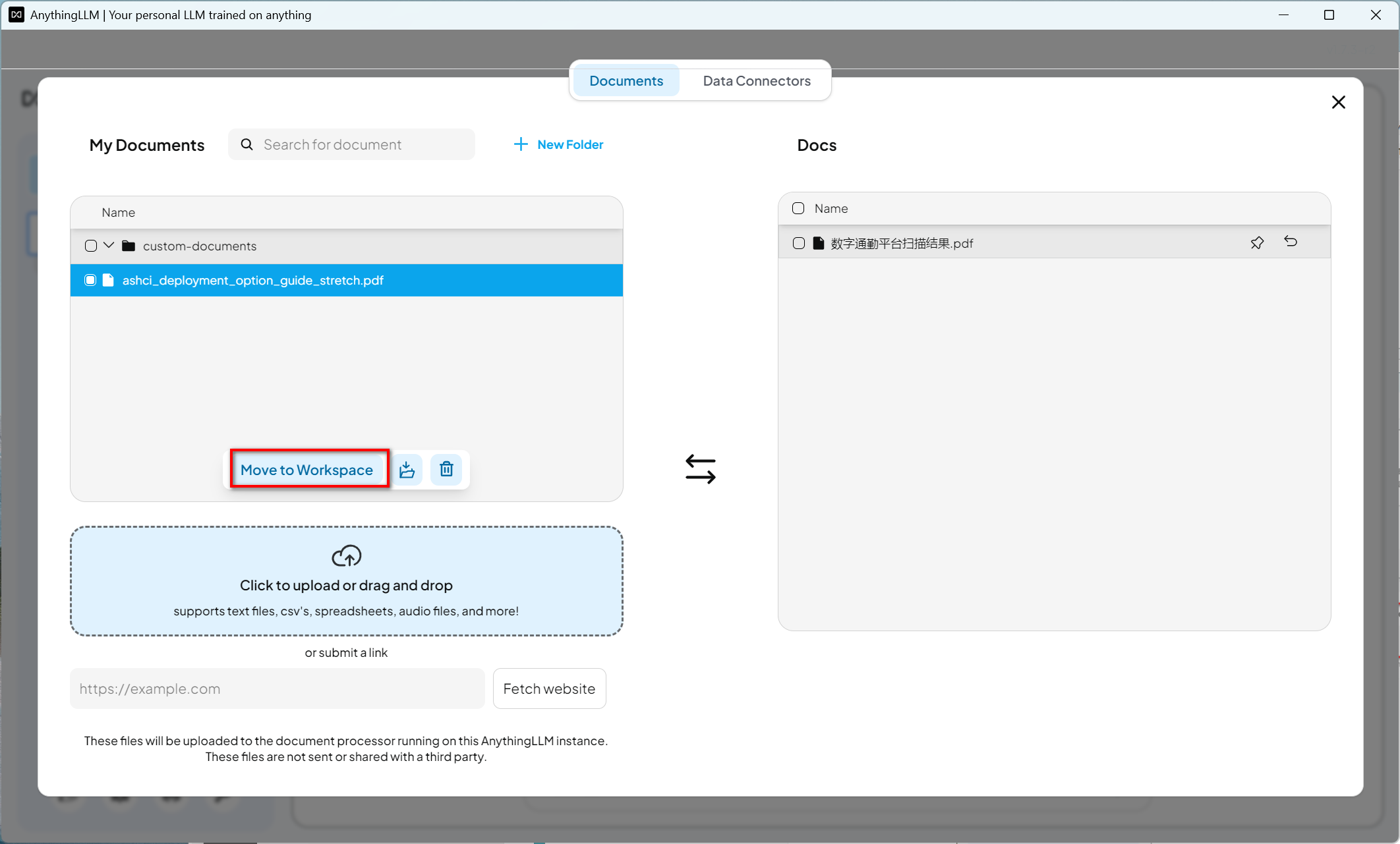Toggle the Name select-all checkbox in Docs
This screenshot has height=844, width=1400.
[x=798, y=208]
